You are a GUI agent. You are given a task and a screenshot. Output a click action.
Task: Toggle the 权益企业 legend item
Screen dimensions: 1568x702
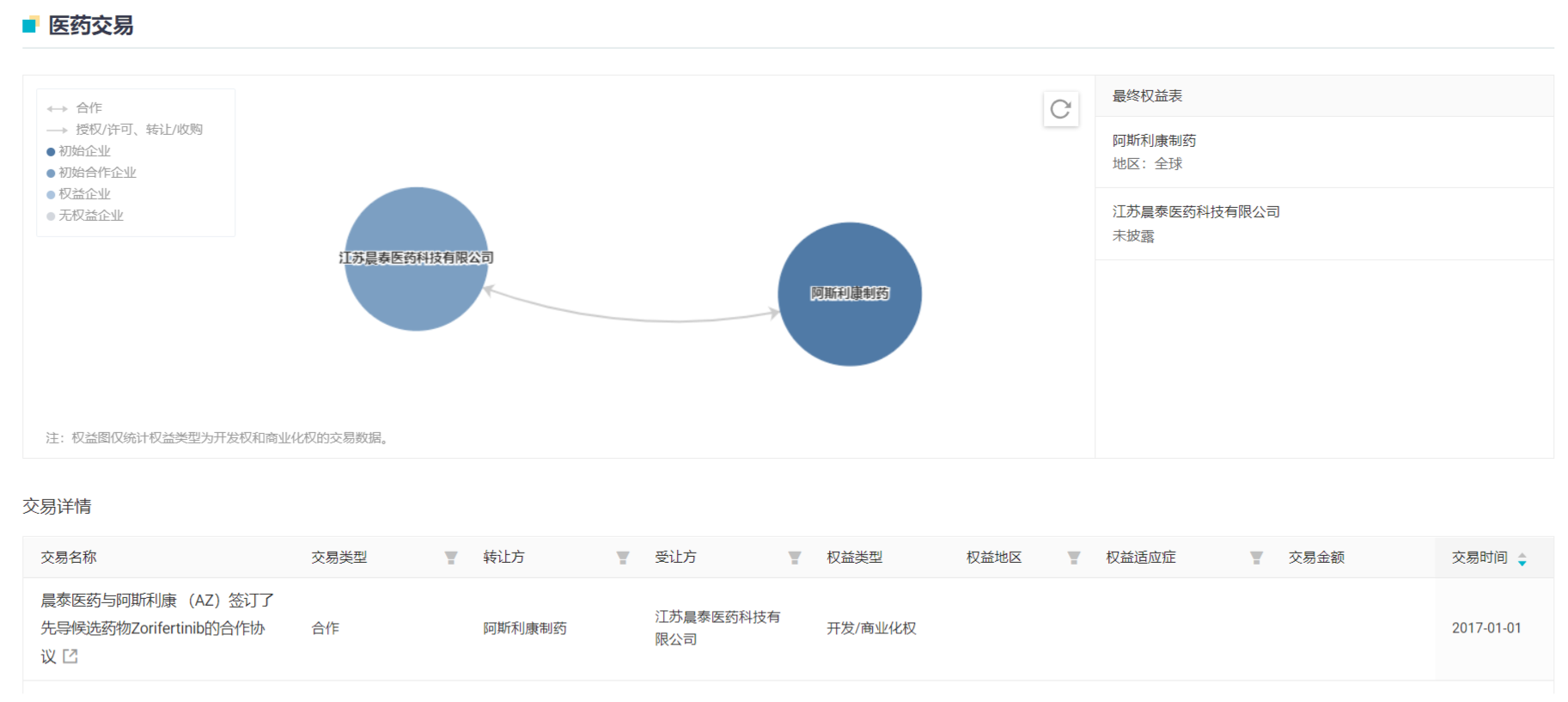click(x=79, y=194)
